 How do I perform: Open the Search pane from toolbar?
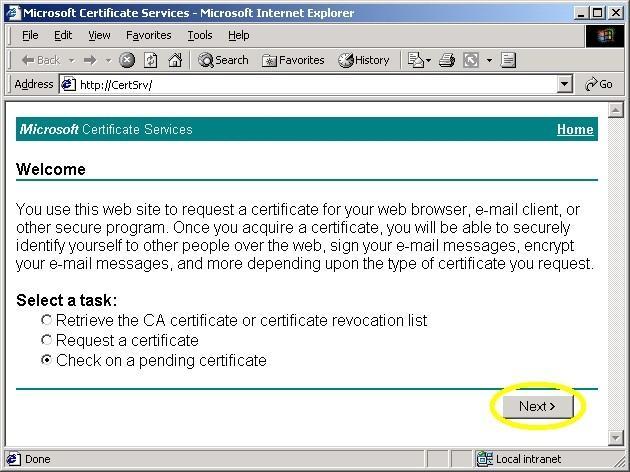223,61
